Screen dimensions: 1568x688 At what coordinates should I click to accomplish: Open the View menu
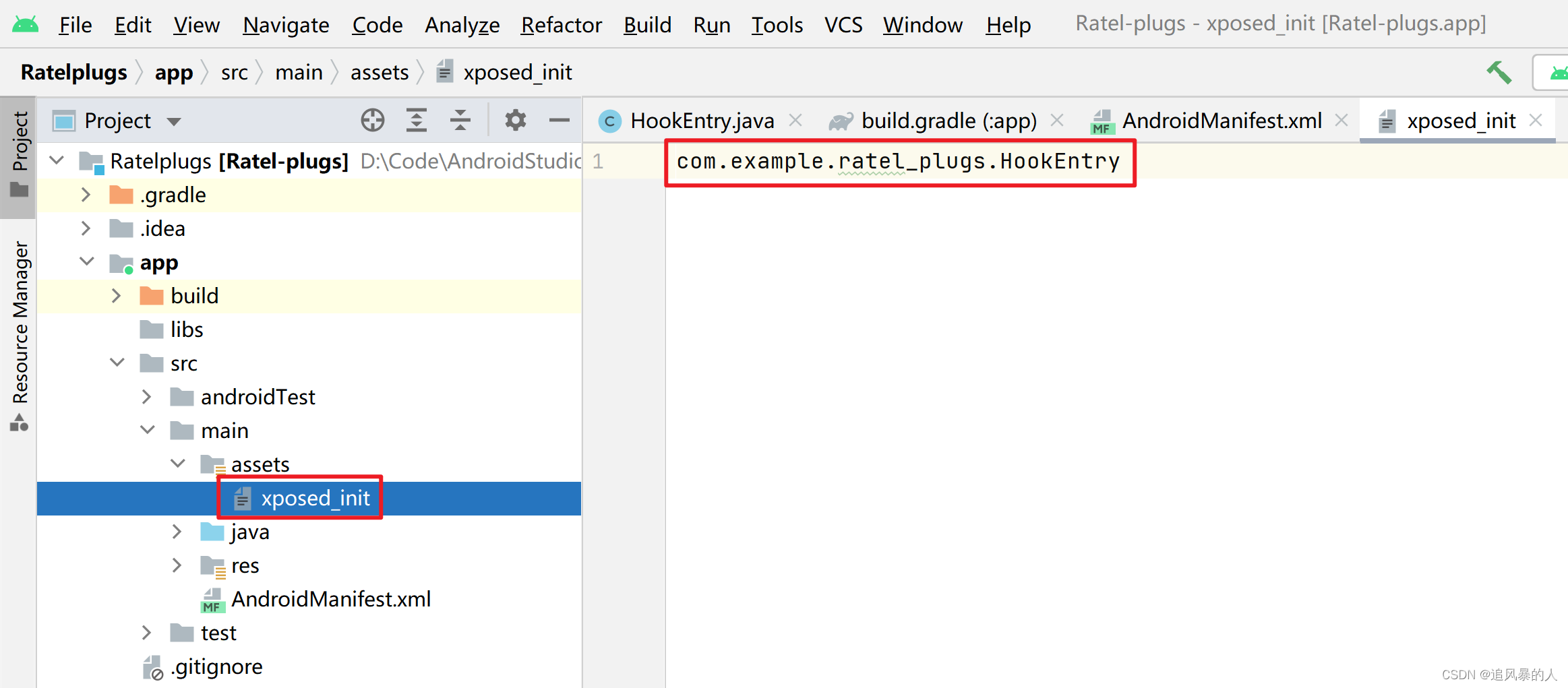(196, 25)
